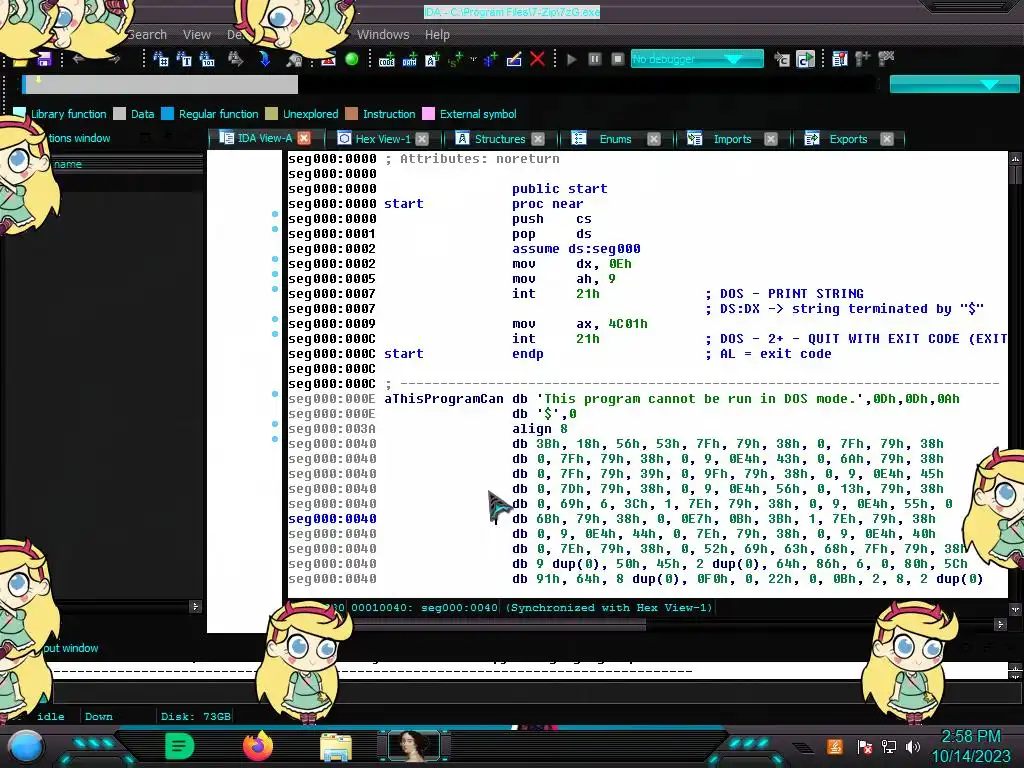Image resolution: width=1024 pixels, height=768 pixels.
Task: Click the Save database floppy icon
Action: pyautogui.click(x=44, y=59)
